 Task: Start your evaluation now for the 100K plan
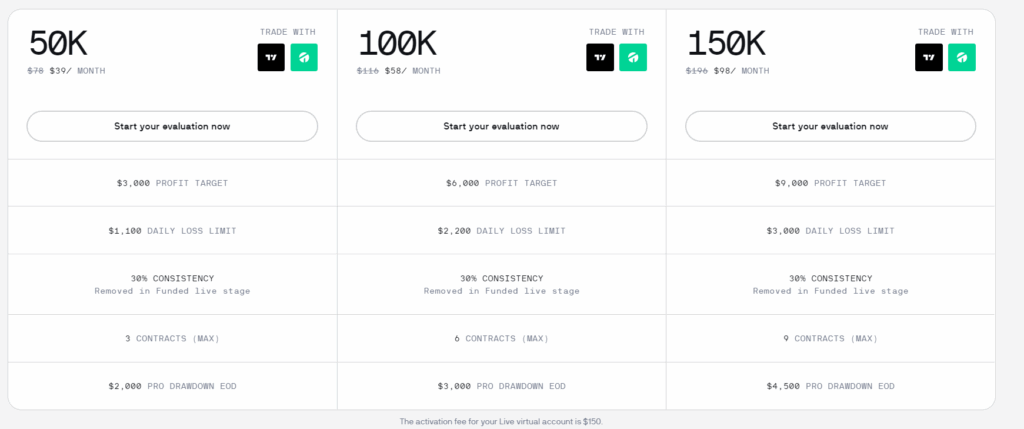pos(501,126)
